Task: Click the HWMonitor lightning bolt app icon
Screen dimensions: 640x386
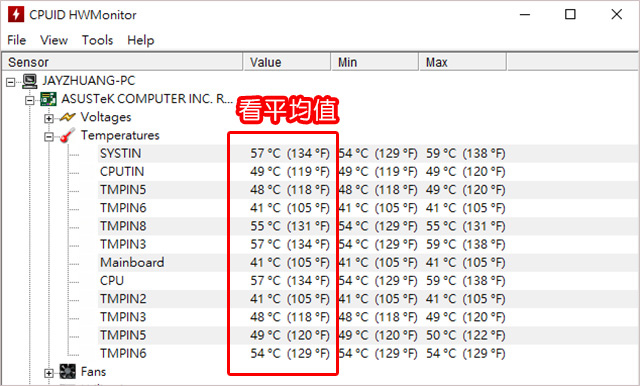Action: 16,14
